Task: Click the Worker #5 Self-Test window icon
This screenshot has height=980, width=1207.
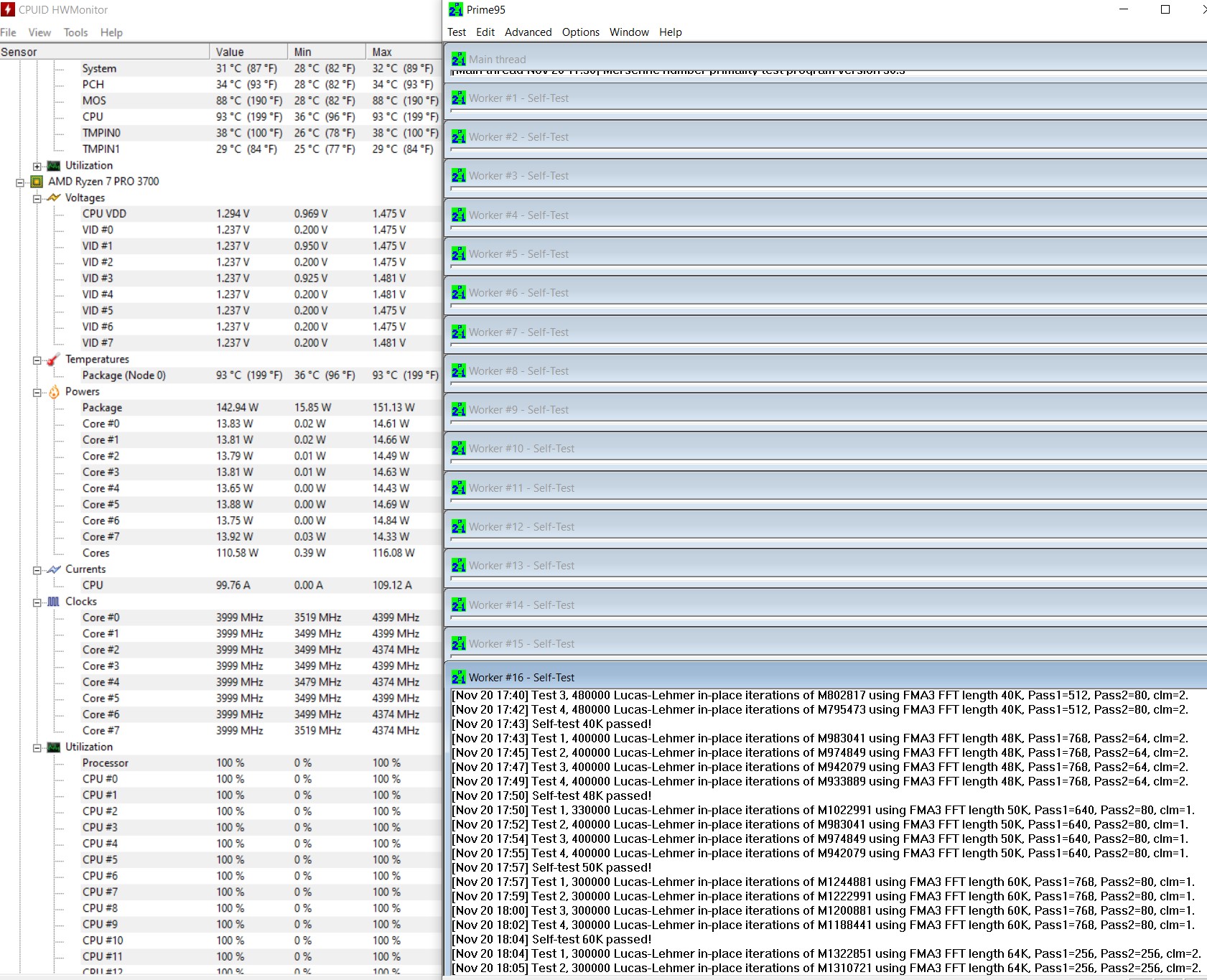Action: pyautogui.click(x=459, y=253)
